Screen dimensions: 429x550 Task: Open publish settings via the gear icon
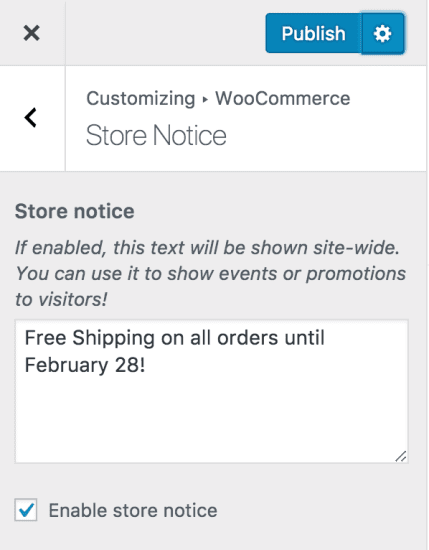pyautogui.click(x=382, y=34)
